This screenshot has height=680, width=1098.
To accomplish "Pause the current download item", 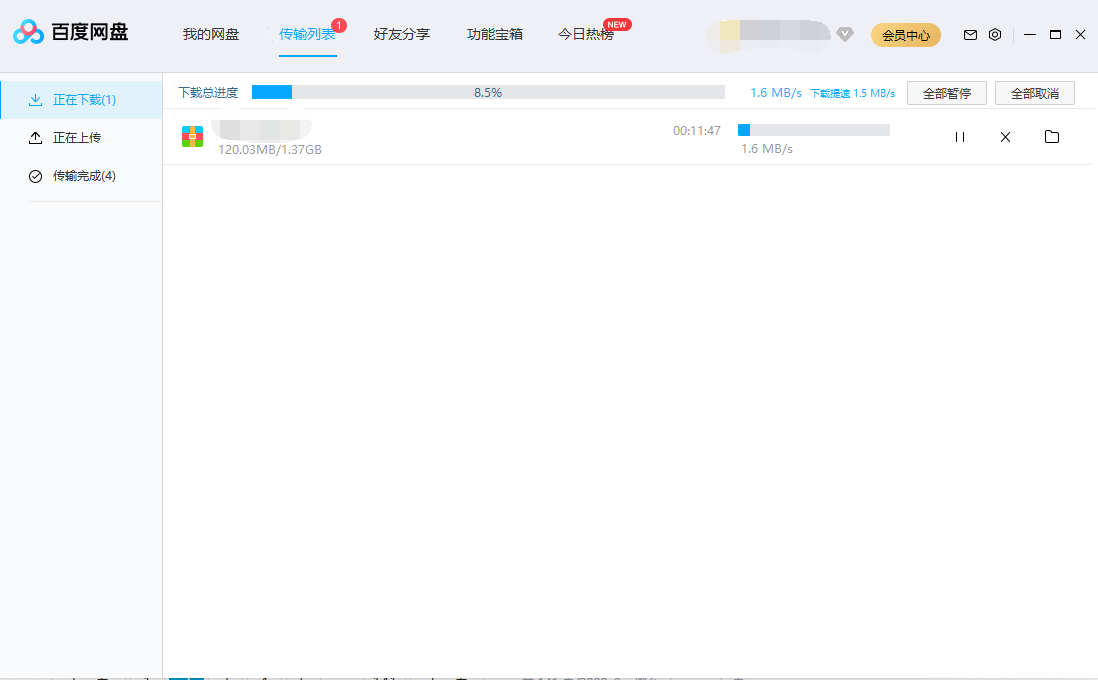I will point(960,137).
